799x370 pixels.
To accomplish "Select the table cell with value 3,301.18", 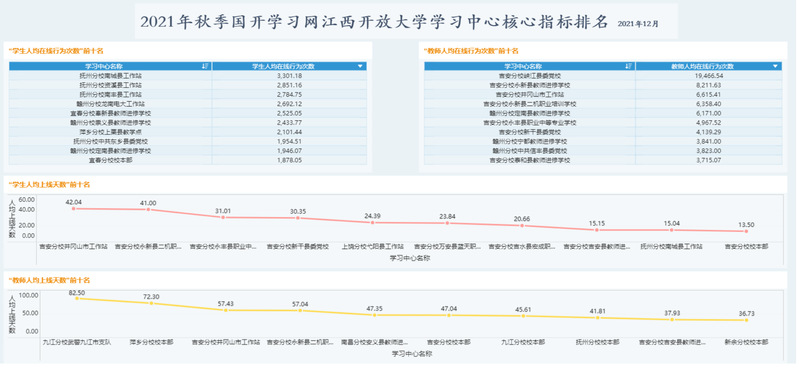I will pos(289,75).
